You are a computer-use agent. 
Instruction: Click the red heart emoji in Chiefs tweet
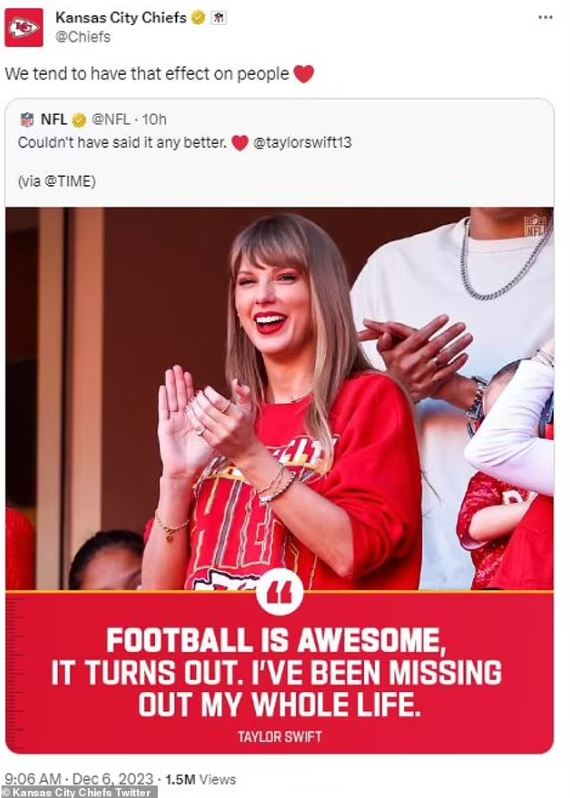[x=303, y=74]
